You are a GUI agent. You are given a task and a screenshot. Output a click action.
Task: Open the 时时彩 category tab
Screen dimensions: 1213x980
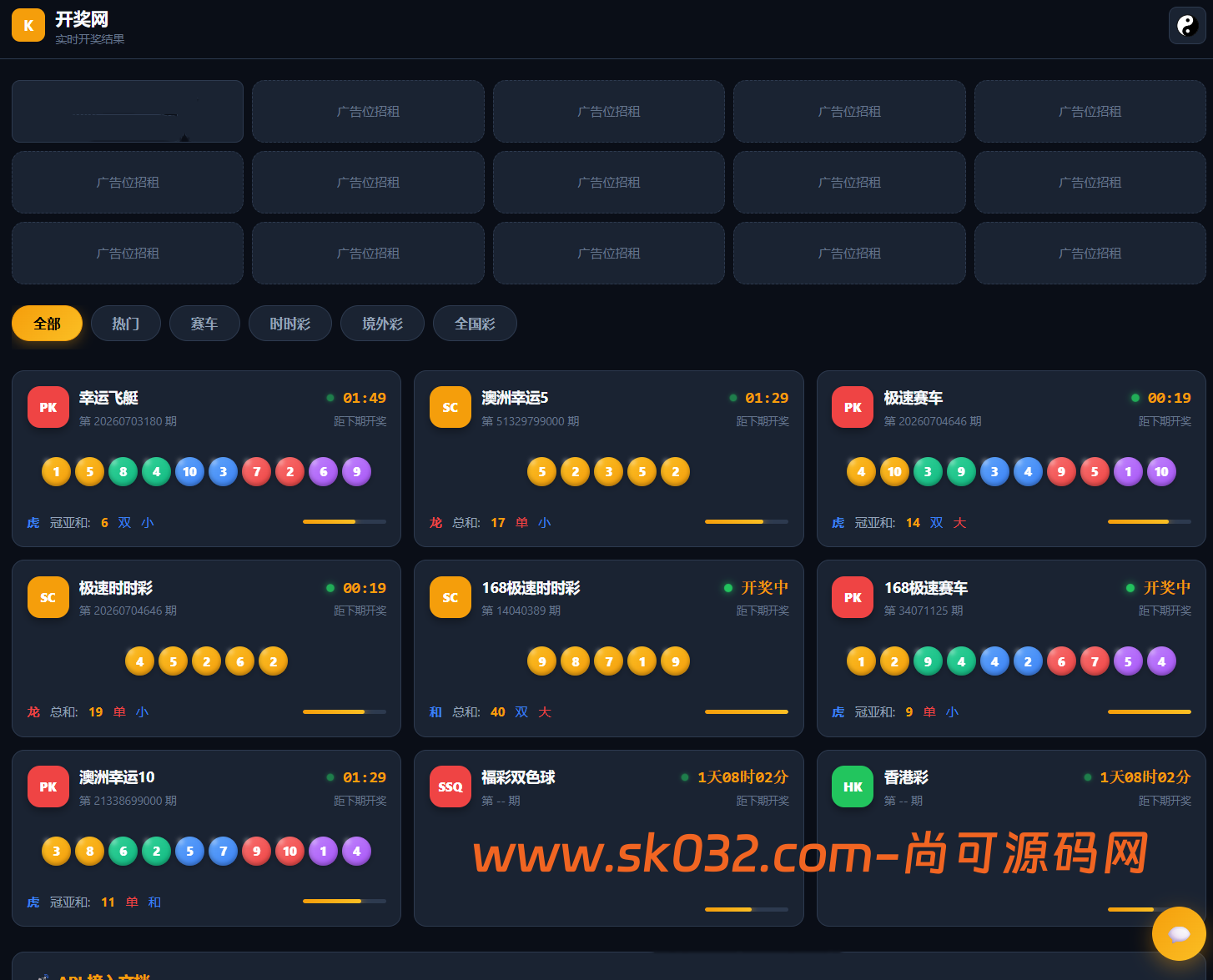pyautogui.click(x=290, y=324)
